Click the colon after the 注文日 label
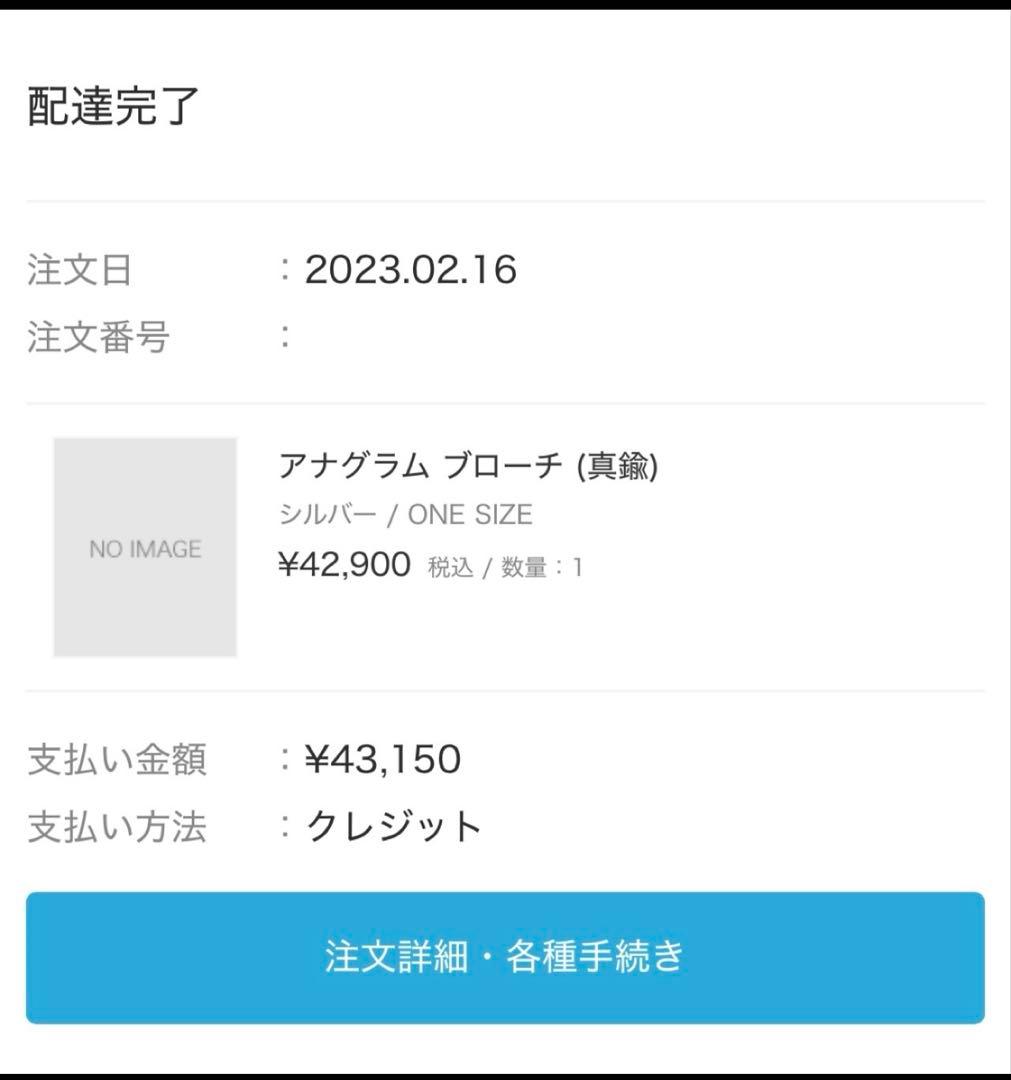Image resolution: width=1011 pixels, height=1080 pixels. [286, 270]
